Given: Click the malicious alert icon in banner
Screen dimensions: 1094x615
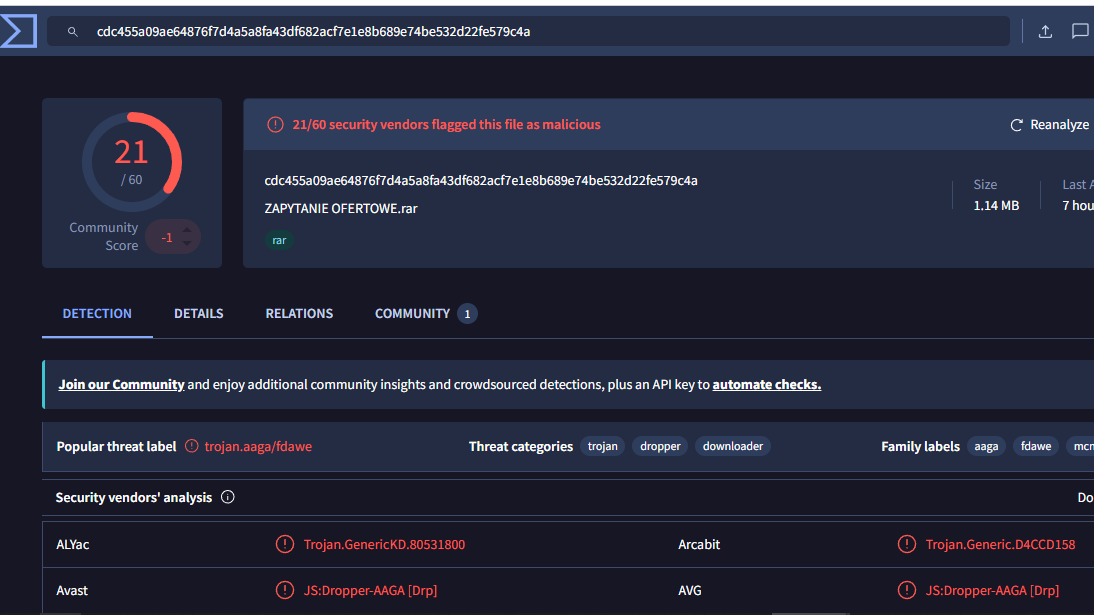Looking at the screenshot, I should [x=276, y=124].
